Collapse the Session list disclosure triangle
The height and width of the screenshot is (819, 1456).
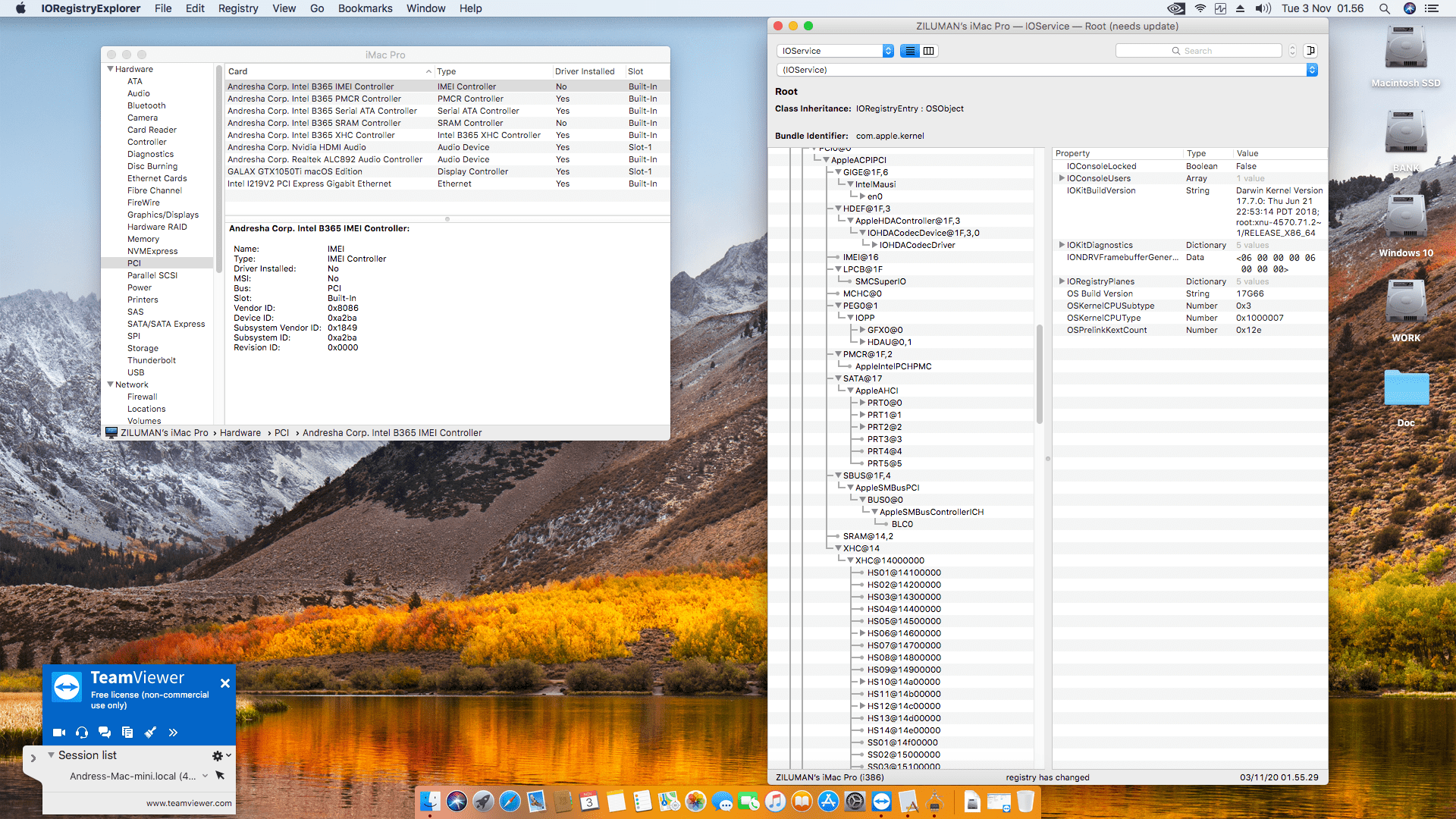51,755
